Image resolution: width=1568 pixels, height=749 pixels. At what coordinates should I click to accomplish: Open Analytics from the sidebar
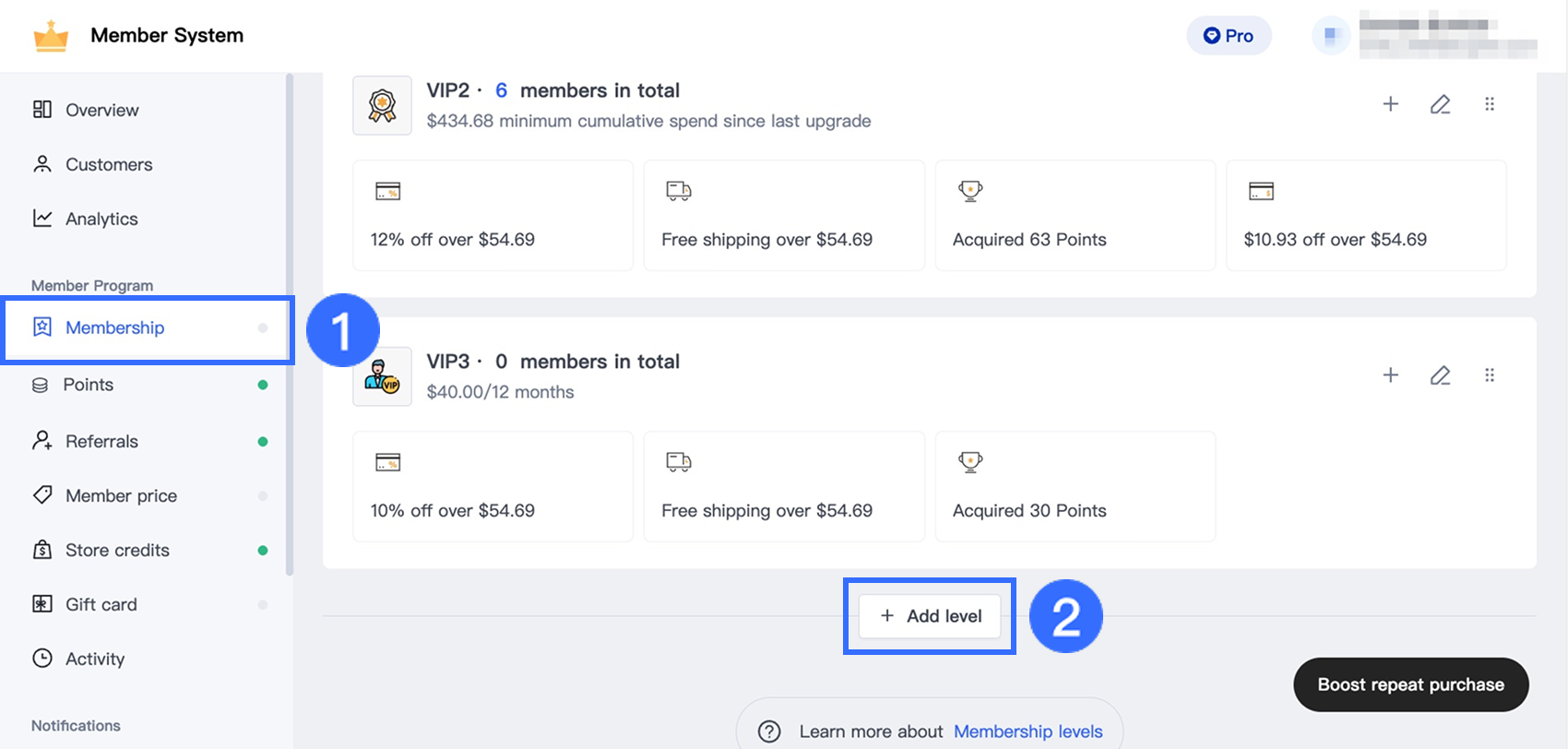101,219
